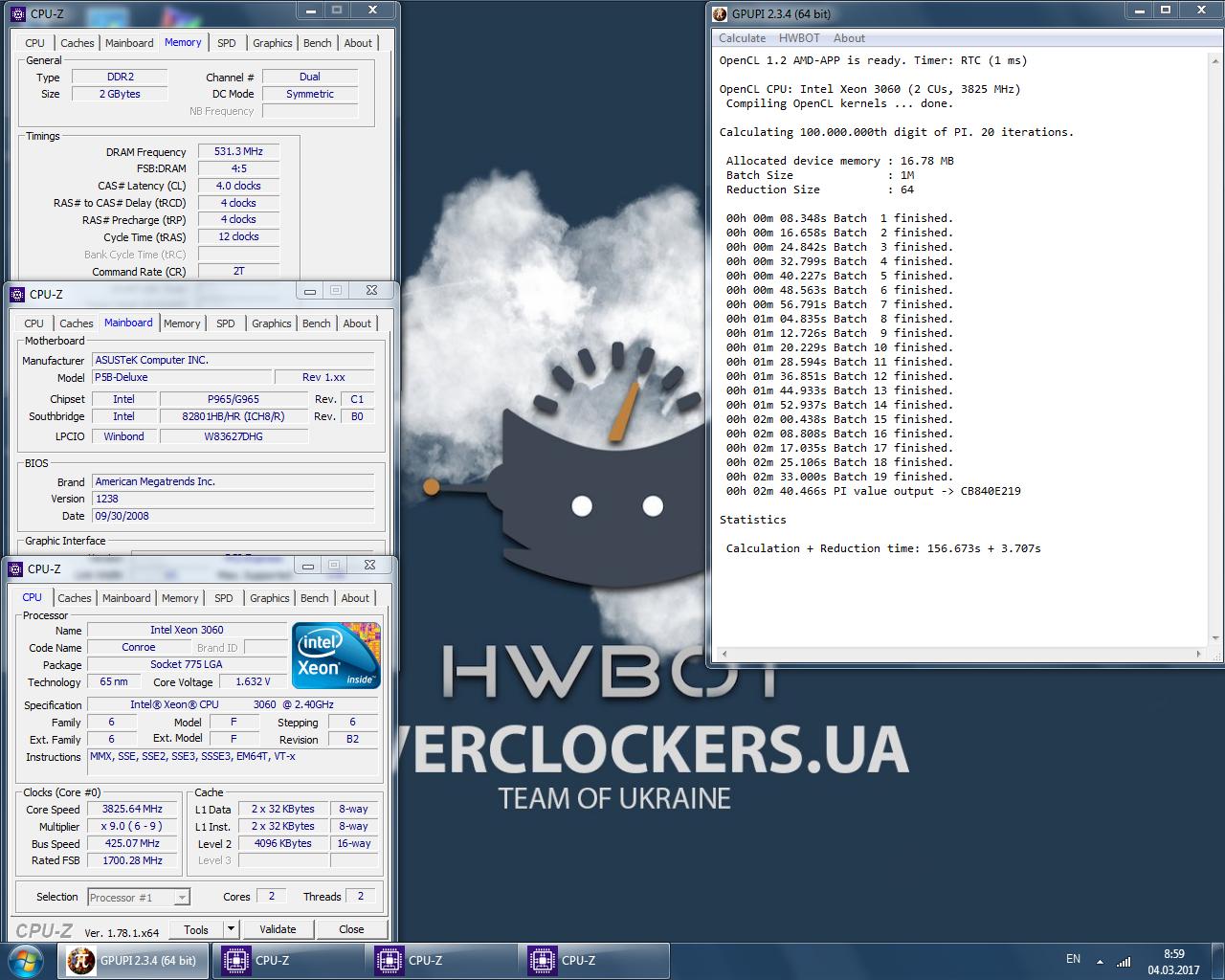This screenshot has width=1225, height=980.
Task: Click PI value output line CB840E219
Action: (x=873, y=491)
